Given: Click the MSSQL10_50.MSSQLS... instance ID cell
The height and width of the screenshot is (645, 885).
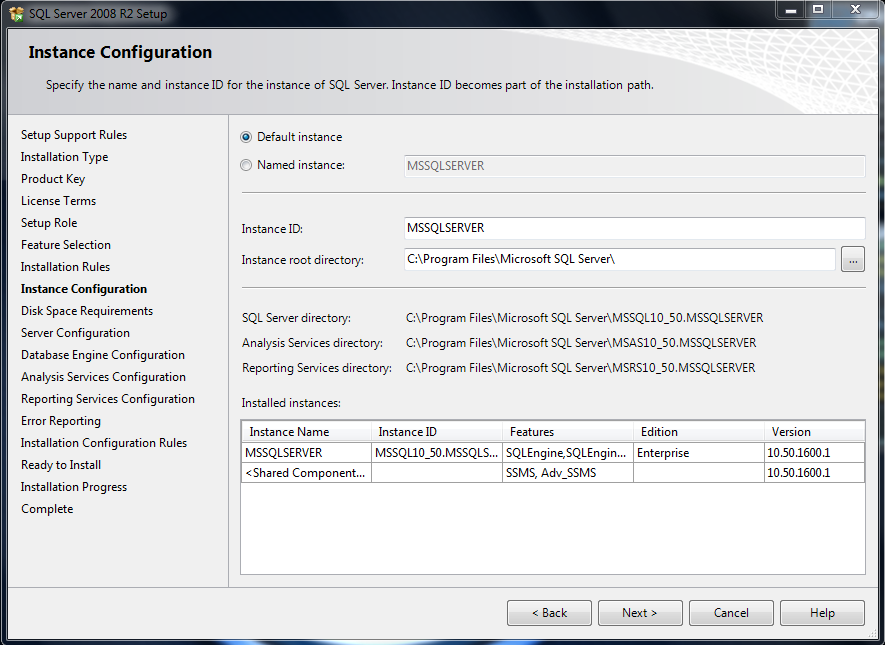Looking at the screenshot, I should point(437,453).
